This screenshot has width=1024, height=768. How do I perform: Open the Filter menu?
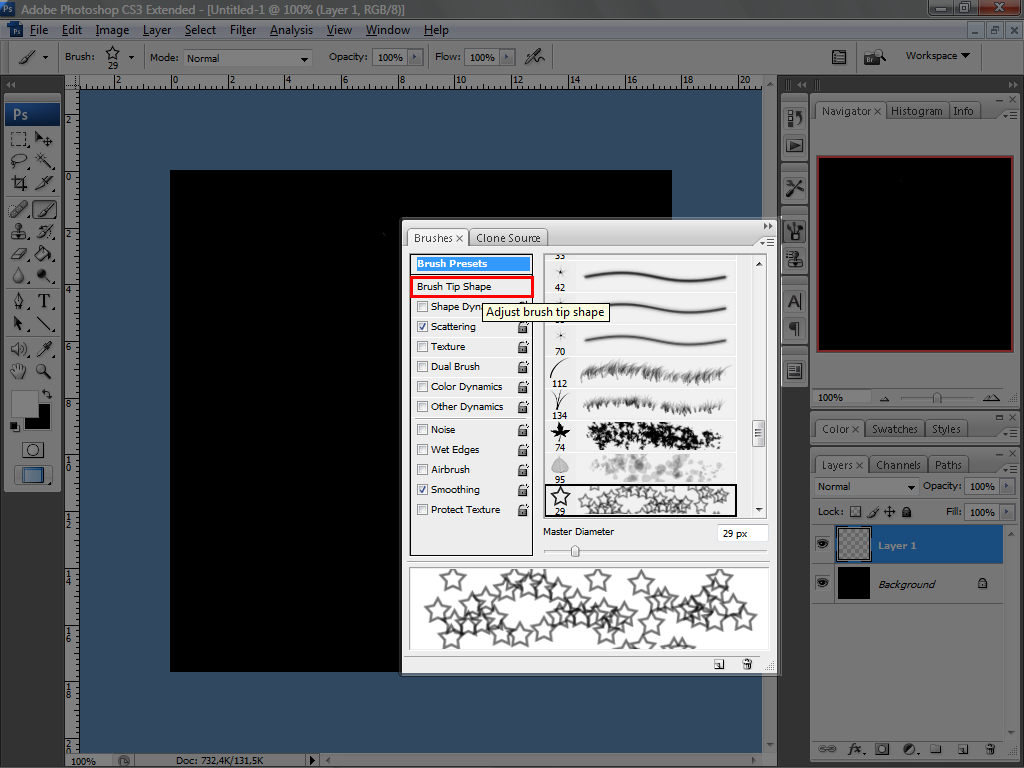(243, 30)
